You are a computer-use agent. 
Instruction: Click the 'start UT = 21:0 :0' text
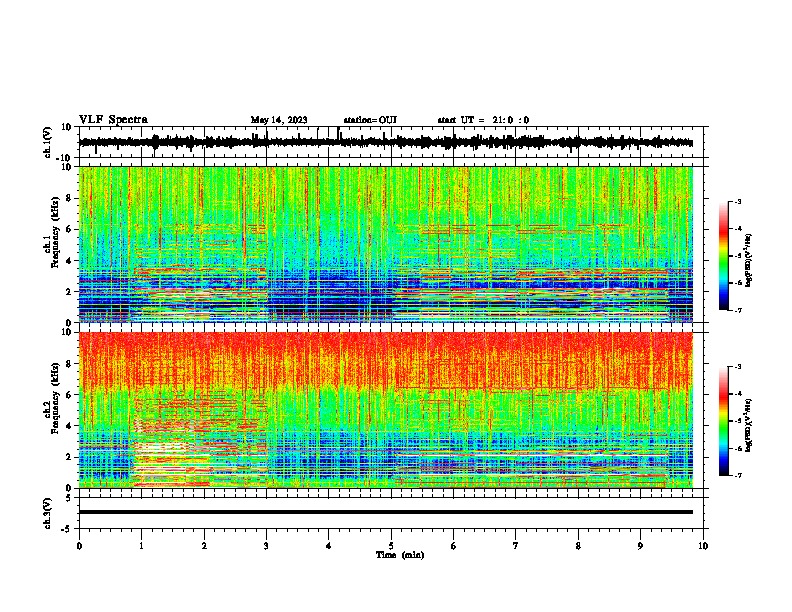[483, 120]
